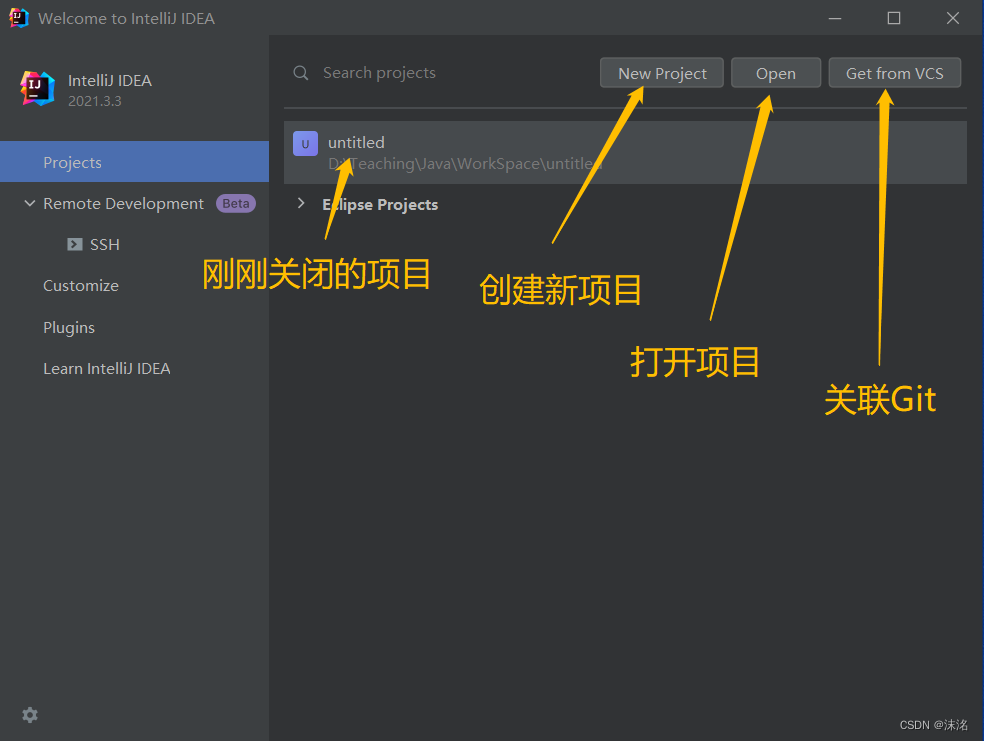The height and width of the screenshot is (741, 984).
Task: Open settings via the gear icon
Action: point(29,715)
